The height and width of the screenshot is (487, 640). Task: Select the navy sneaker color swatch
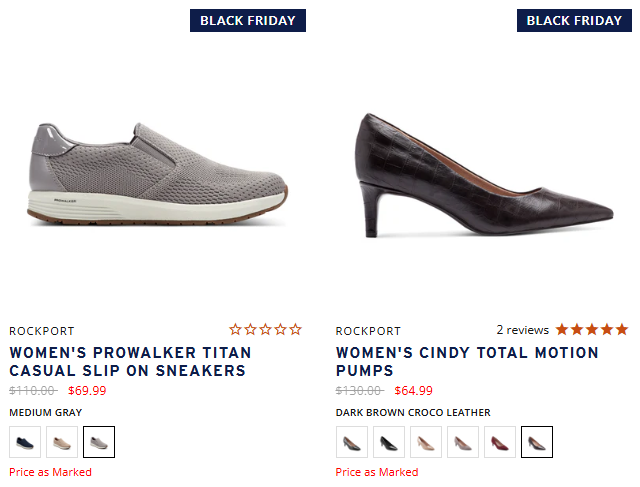coord(25,441)
